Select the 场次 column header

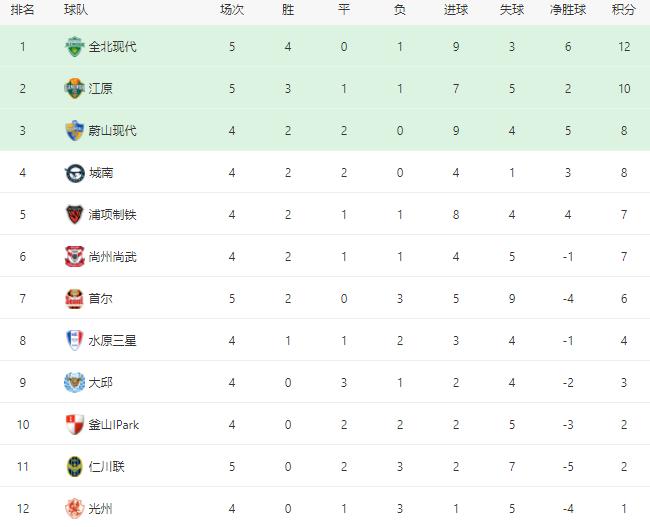pos(232,10)
